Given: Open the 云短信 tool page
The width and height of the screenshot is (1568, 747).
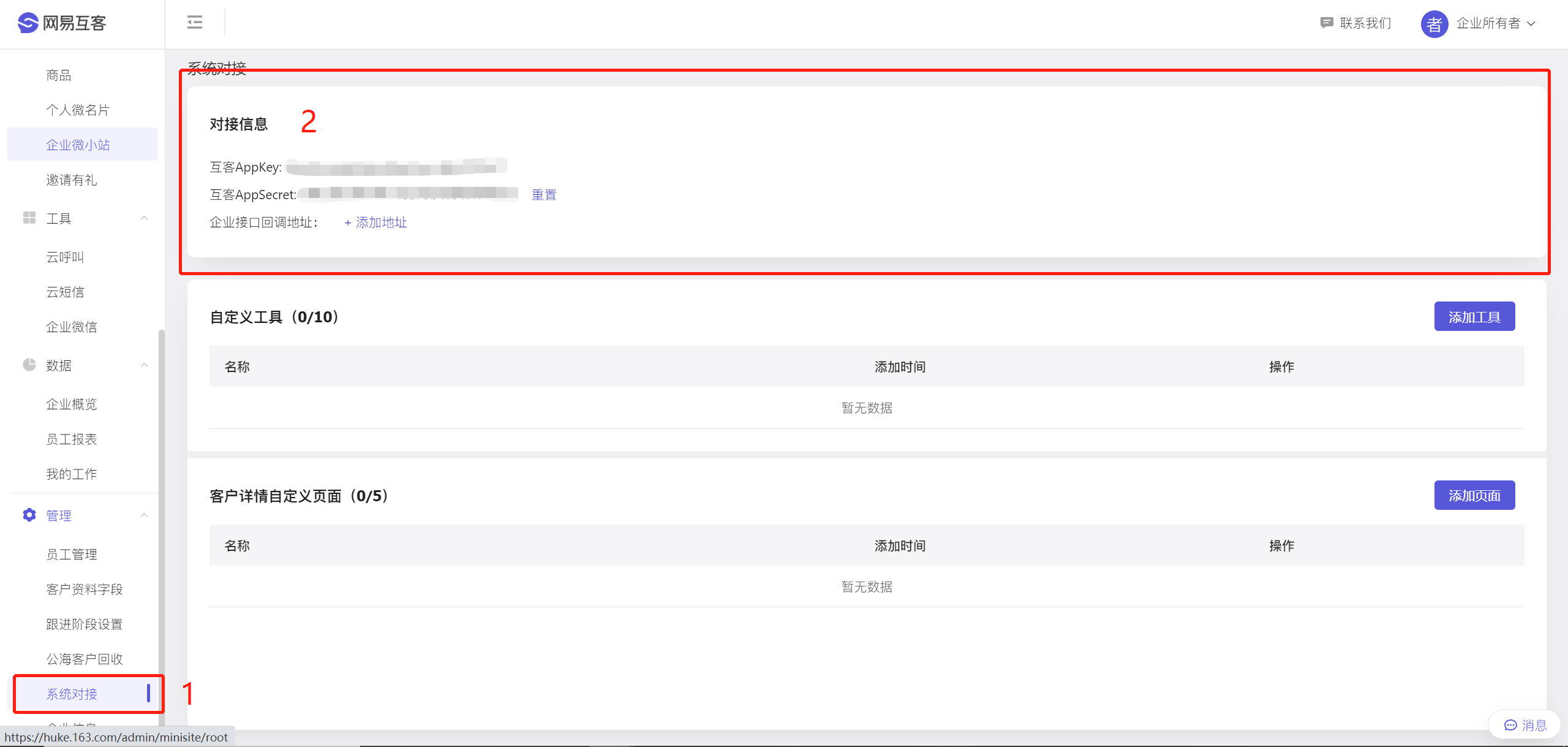Looking at the screenshot, I should 65,292.
